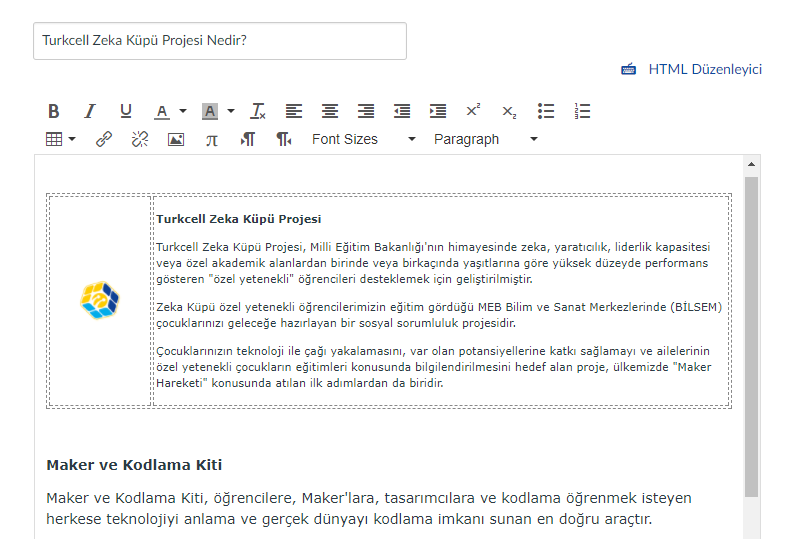Click the keyboard icon beside HTML Düzenleyici

(x=629, y=69)
